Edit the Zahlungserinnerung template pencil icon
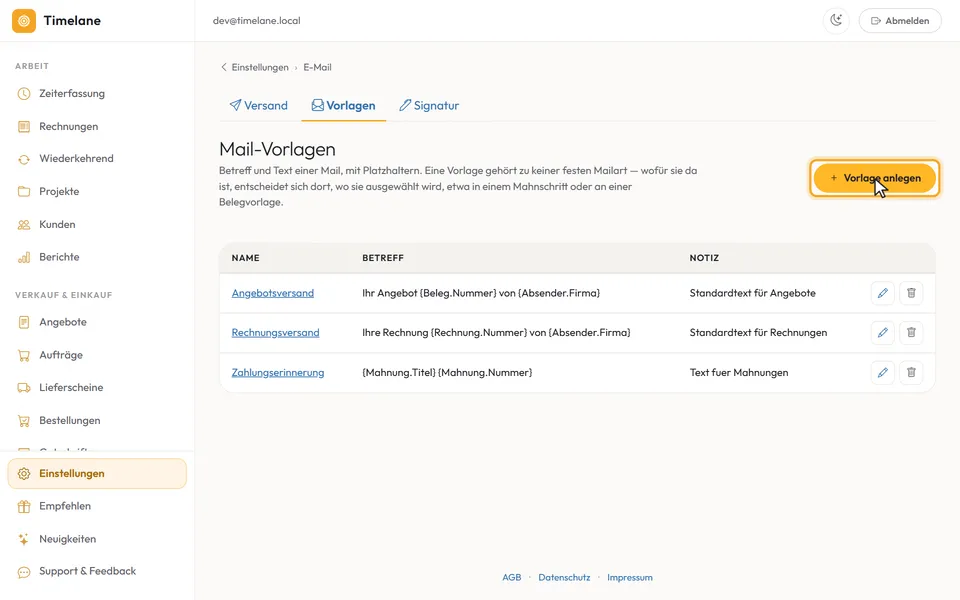The image size is (960, 600). point(882,372)
